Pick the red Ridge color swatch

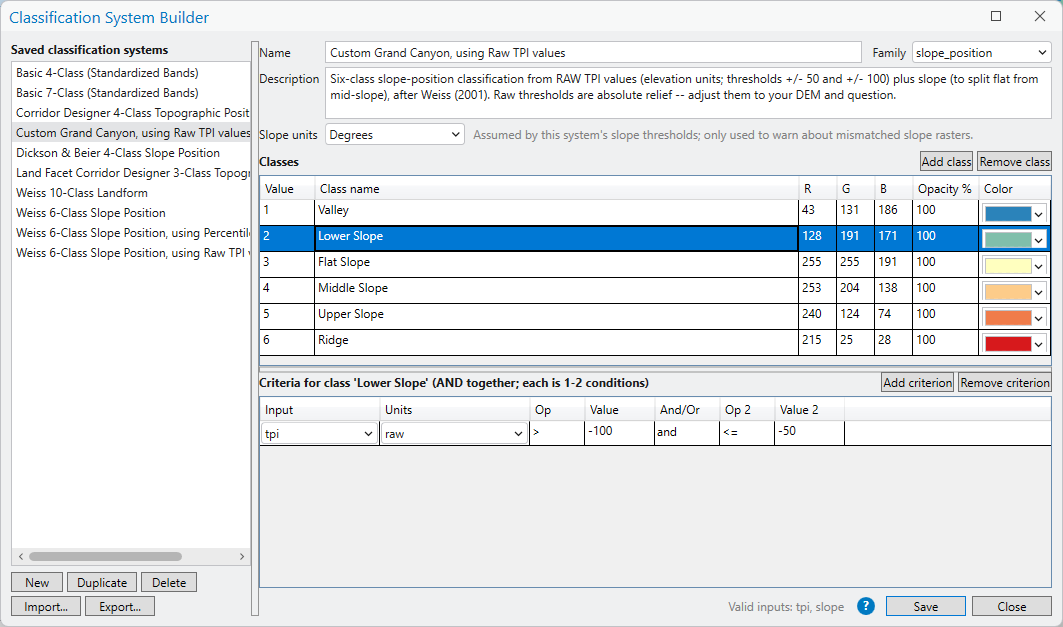tap(1008, 344)
